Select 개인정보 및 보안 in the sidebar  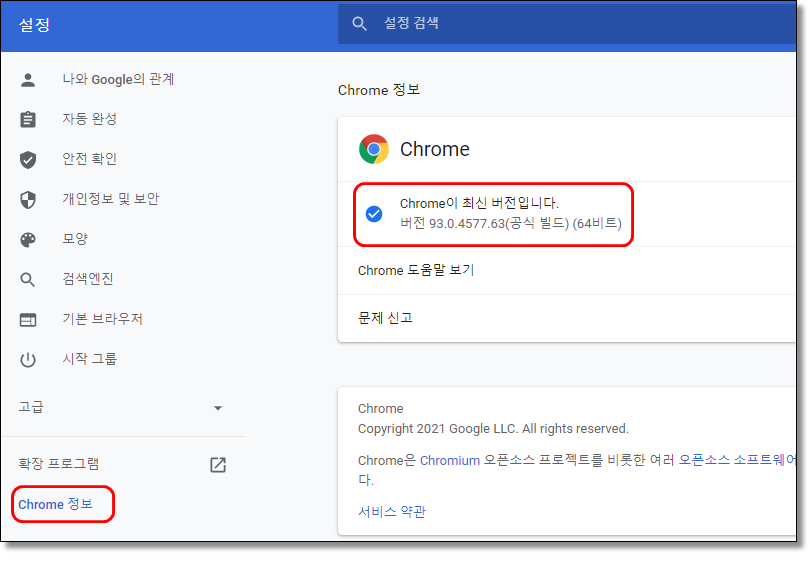[110, 199]
